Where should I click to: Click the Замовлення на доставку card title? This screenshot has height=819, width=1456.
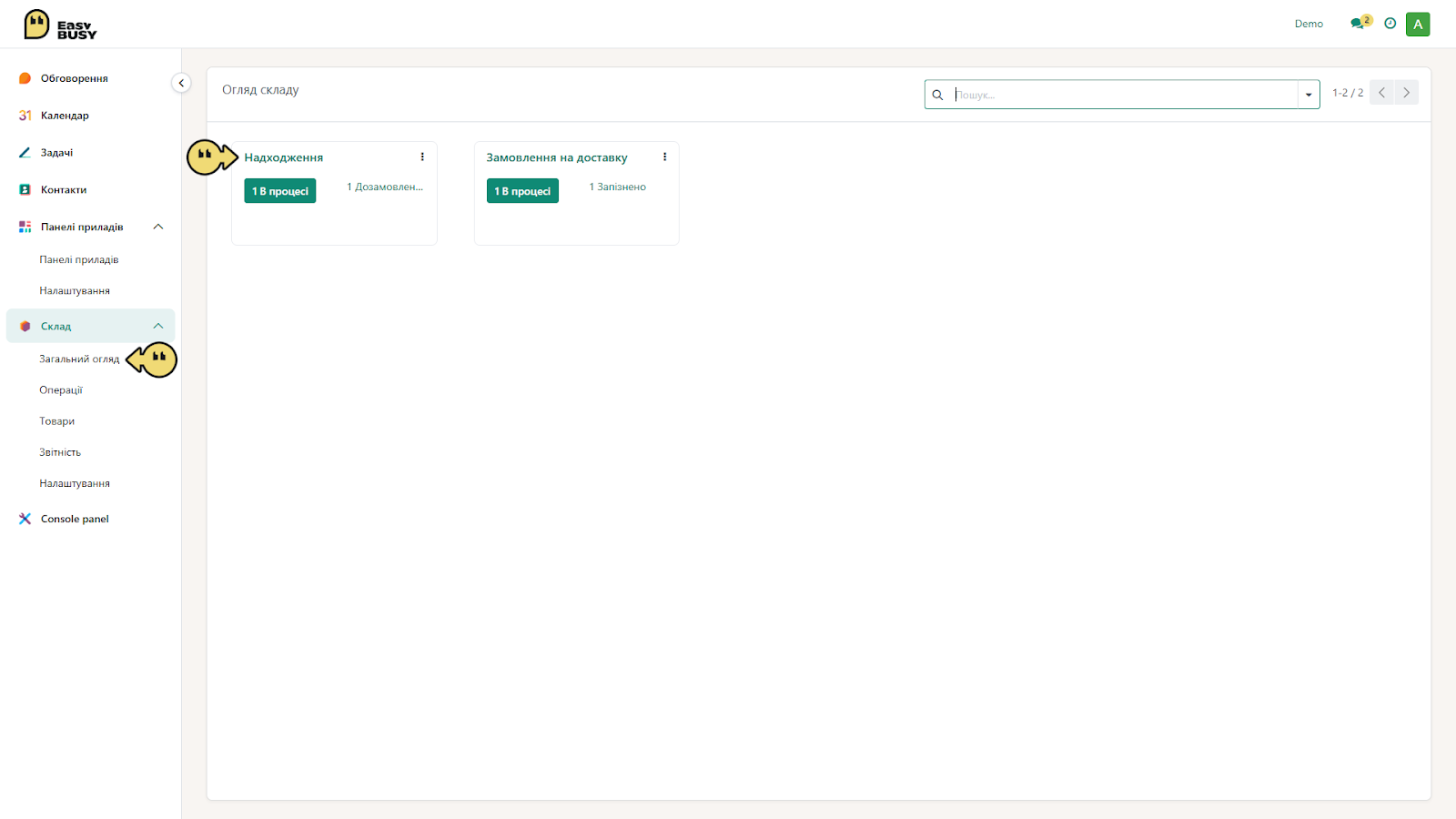pos(557,157)
